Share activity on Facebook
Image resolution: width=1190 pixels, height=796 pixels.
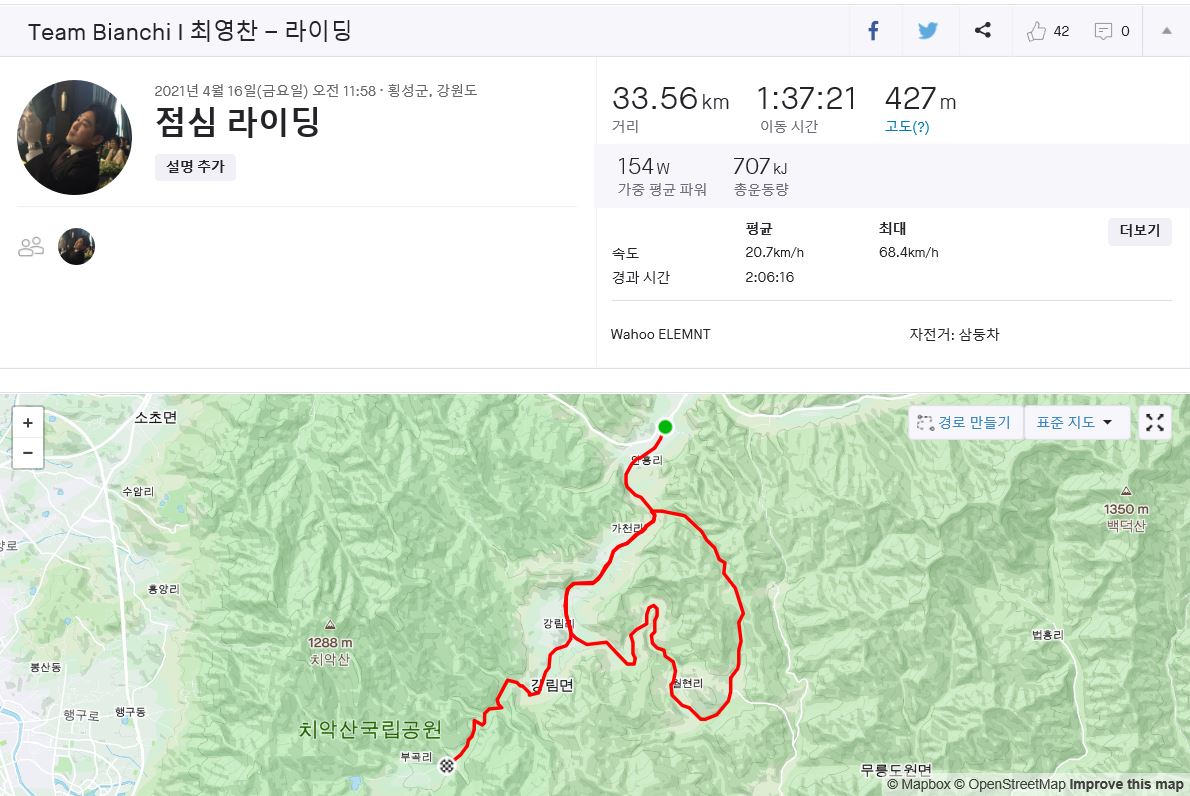pos(873,31)
